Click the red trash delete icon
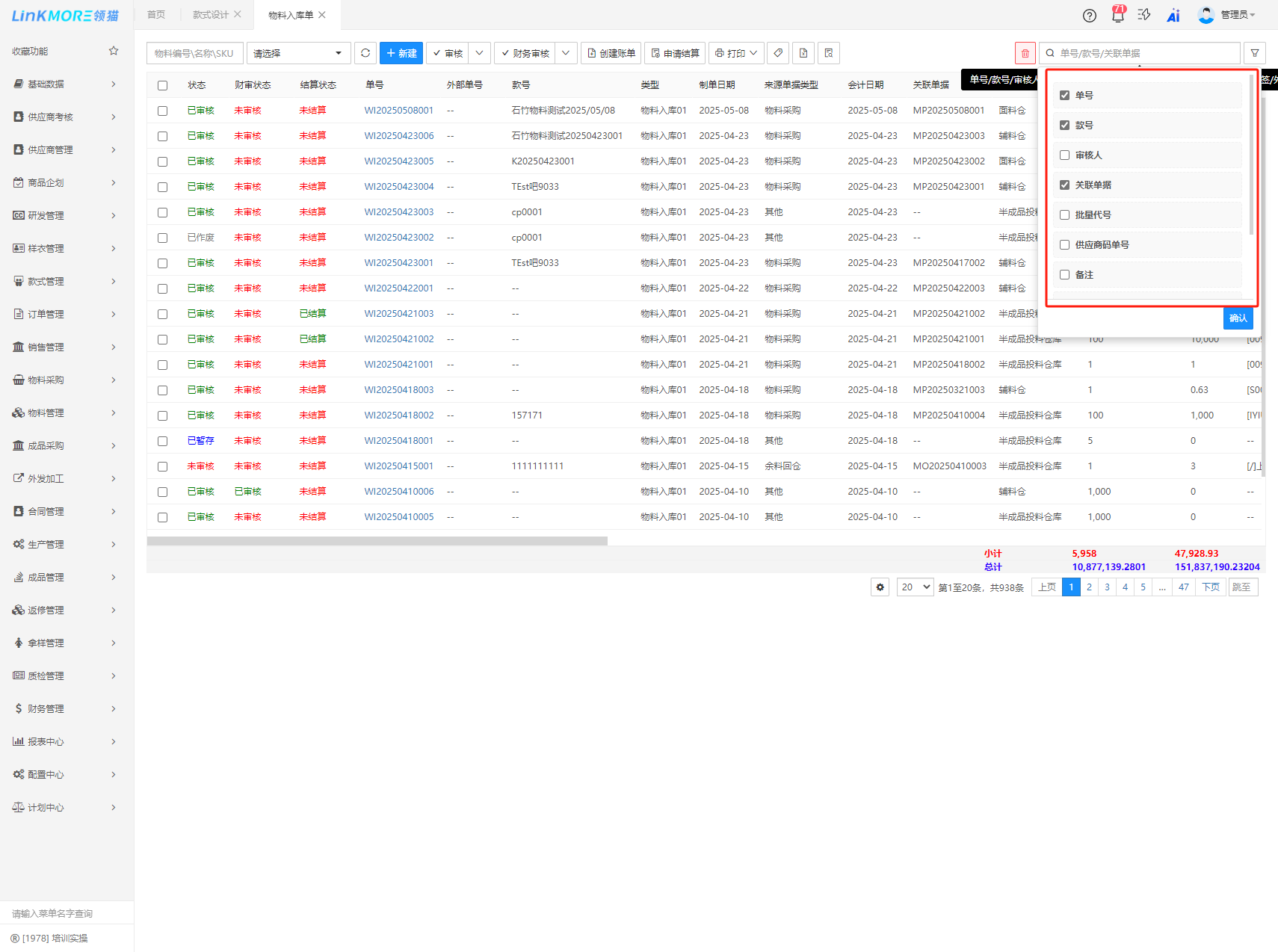The width and height of the screenshot is (1278, 952). (x=1025, y=53)
